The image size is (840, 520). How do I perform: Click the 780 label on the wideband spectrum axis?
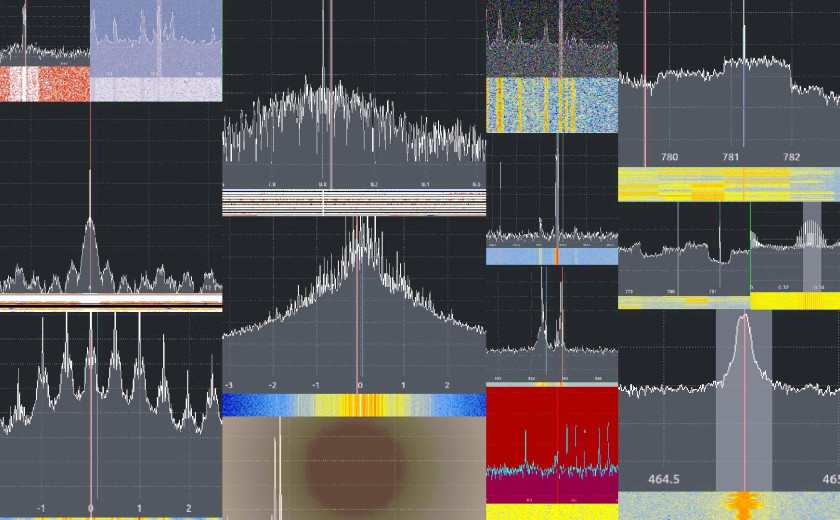pos(669,157)
